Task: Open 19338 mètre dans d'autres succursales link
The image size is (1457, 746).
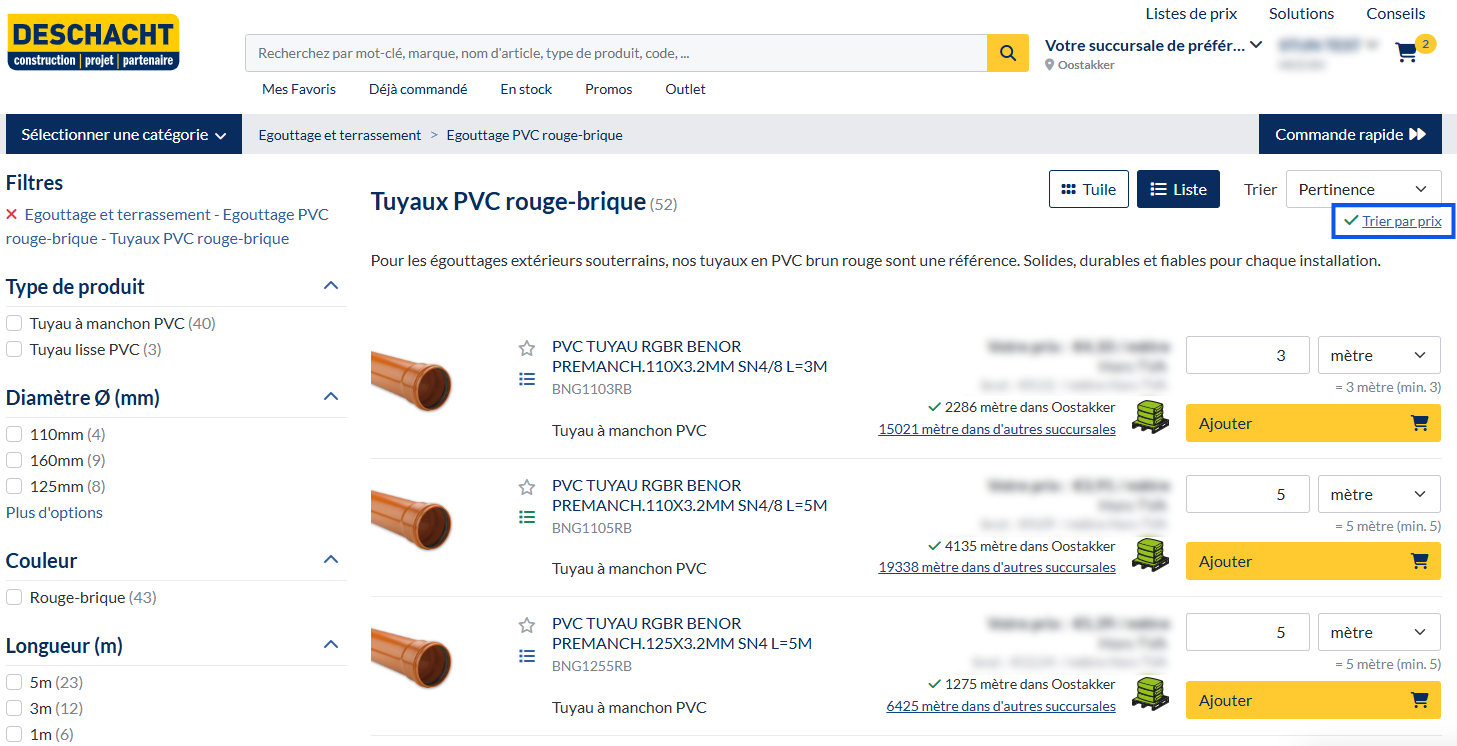Action: [997, 567]
